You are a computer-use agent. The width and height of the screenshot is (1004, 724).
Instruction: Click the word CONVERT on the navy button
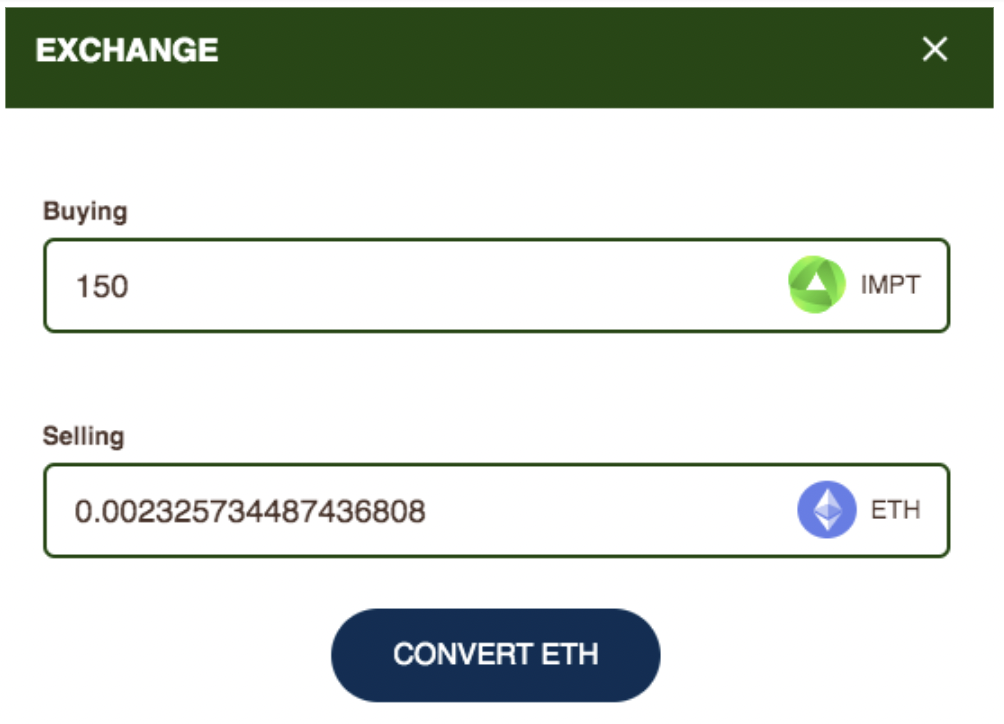pyautogui.click(x=463, y=654)
